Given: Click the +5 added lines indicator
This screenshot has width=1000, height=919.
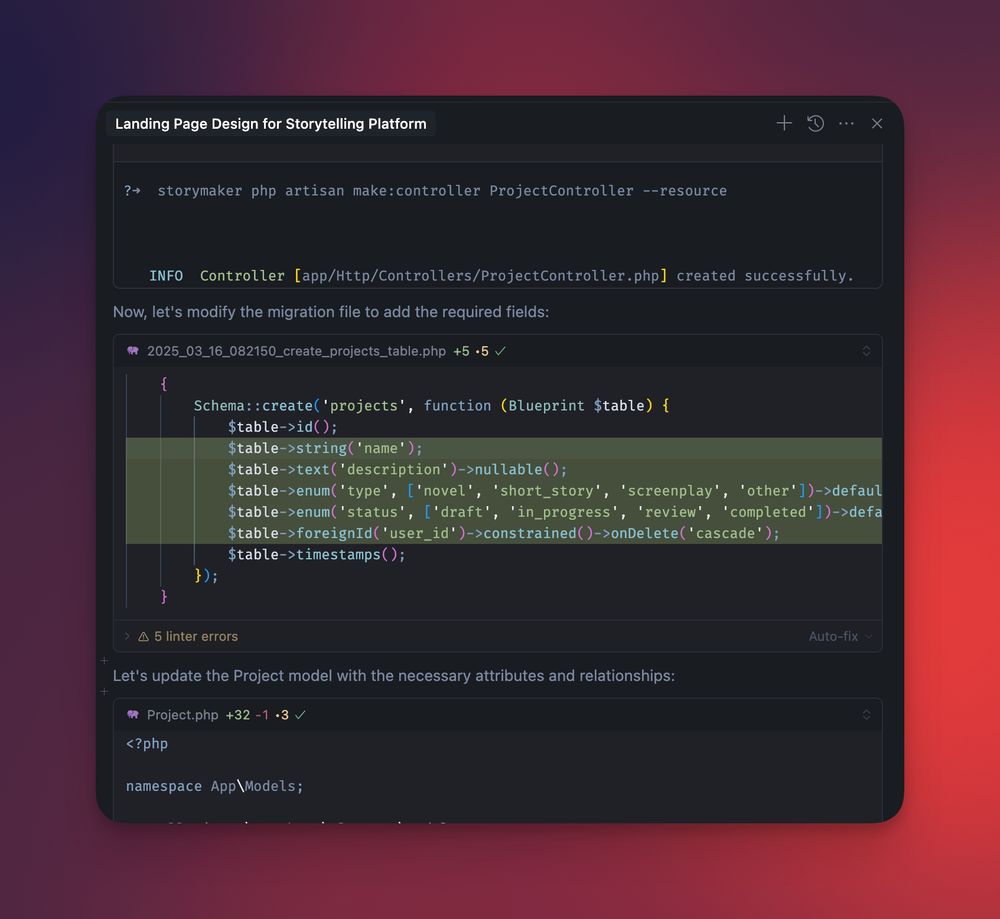Looking at the screenshot, I should (x=461, y=351).
